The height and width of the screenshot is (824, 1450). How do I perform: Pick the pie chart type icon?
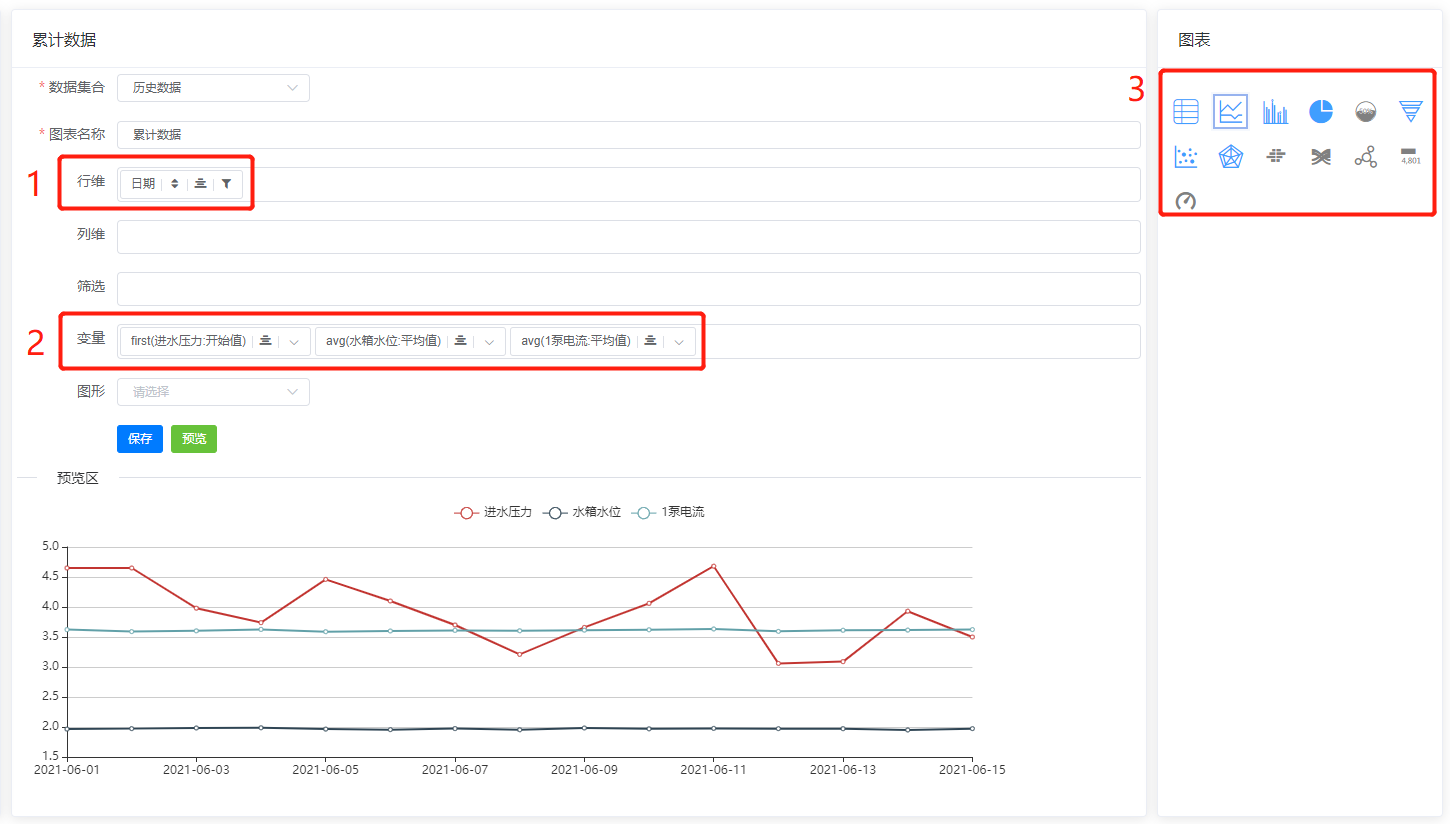pos(1320,112)
